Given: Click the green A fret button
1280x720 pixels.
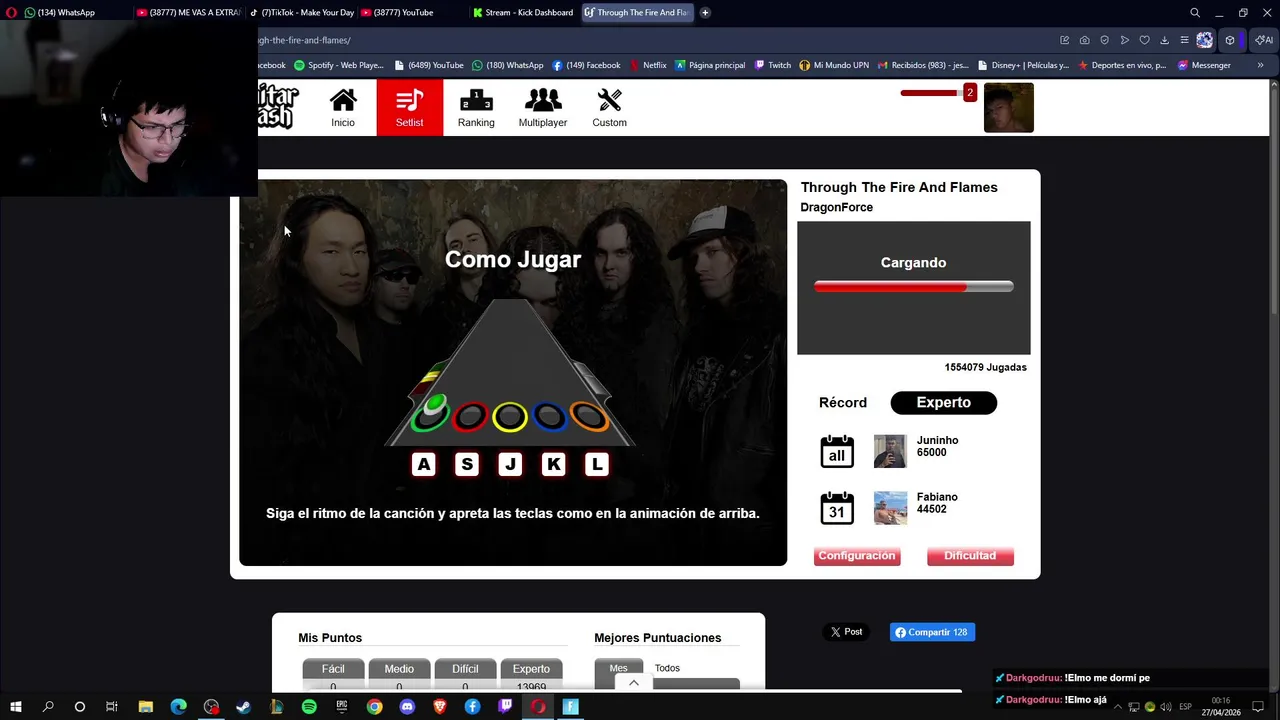Looking at the screenshot, I should click(x=431, y=413).
